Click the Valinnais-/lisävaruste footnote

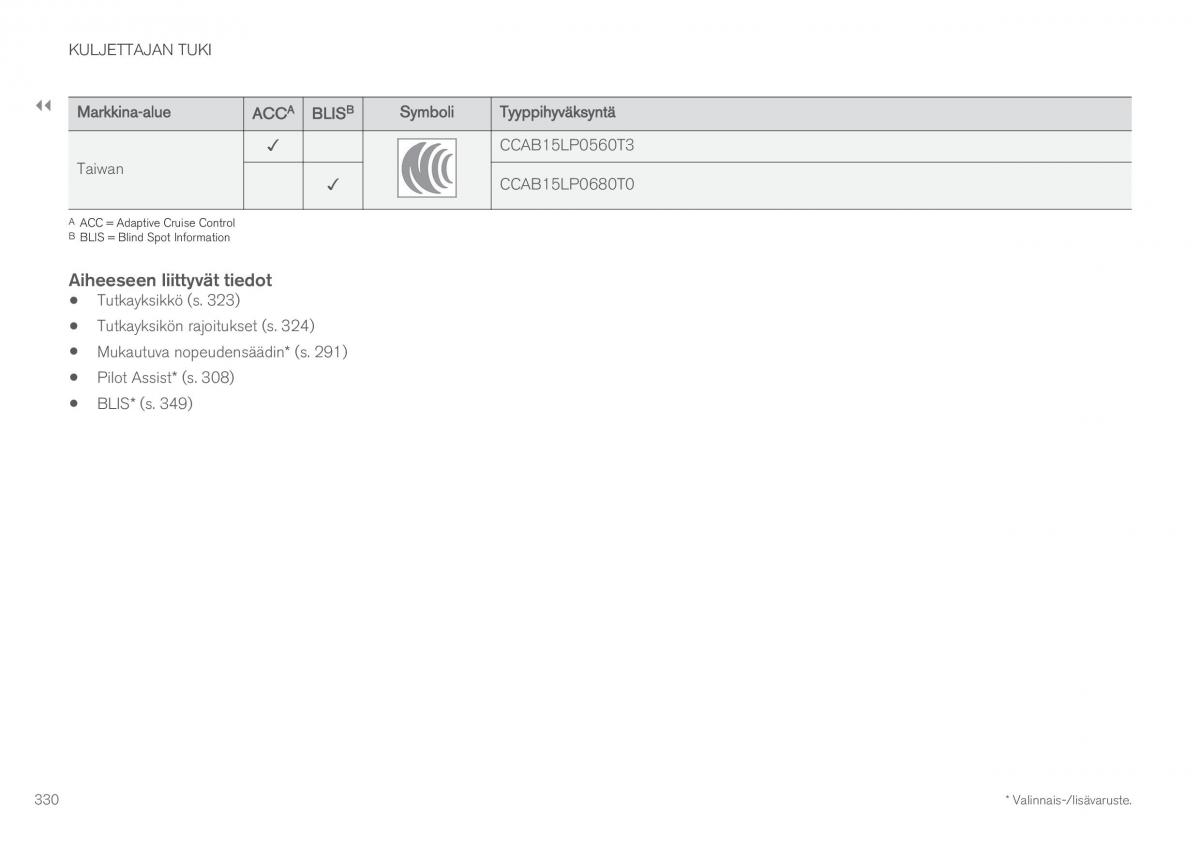(x=1068, y=800)
